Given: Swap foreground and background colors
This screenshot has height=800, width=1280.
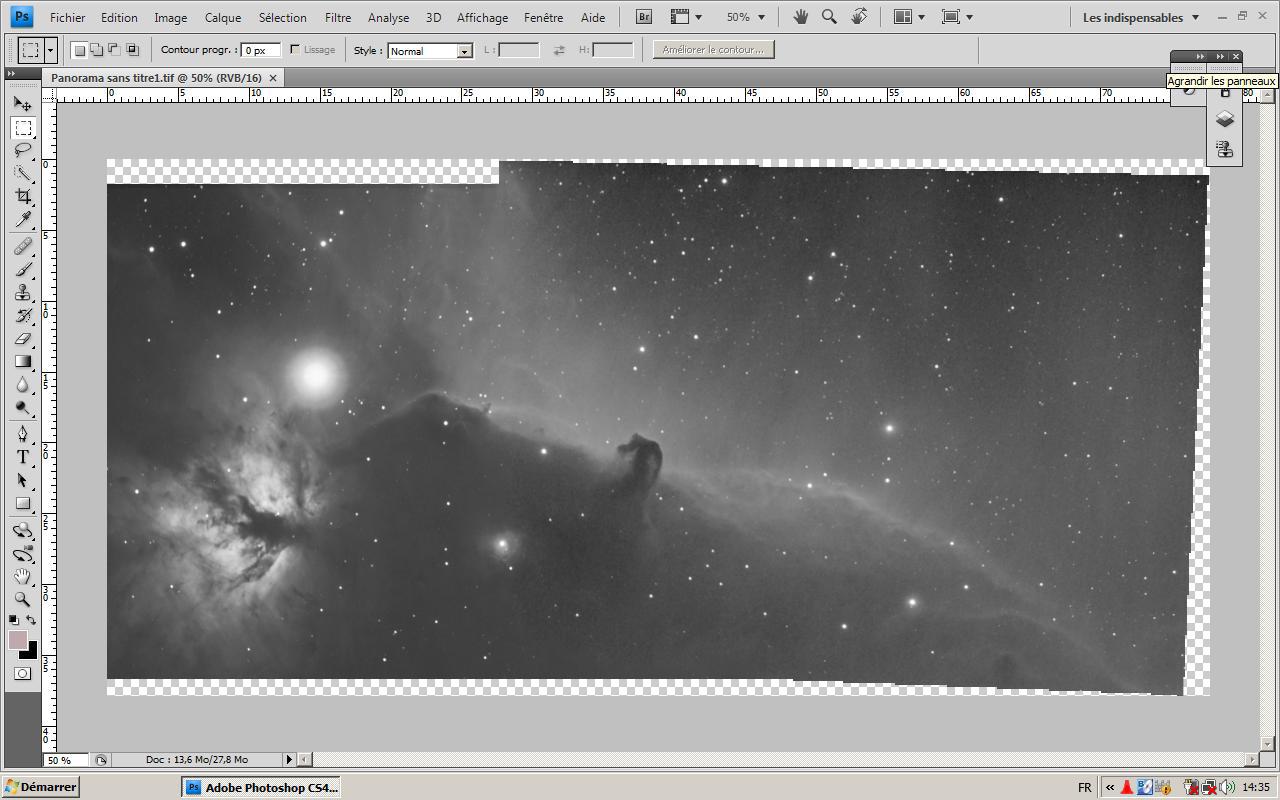Looking at the screenshot, I should click(x=31, y=621).
